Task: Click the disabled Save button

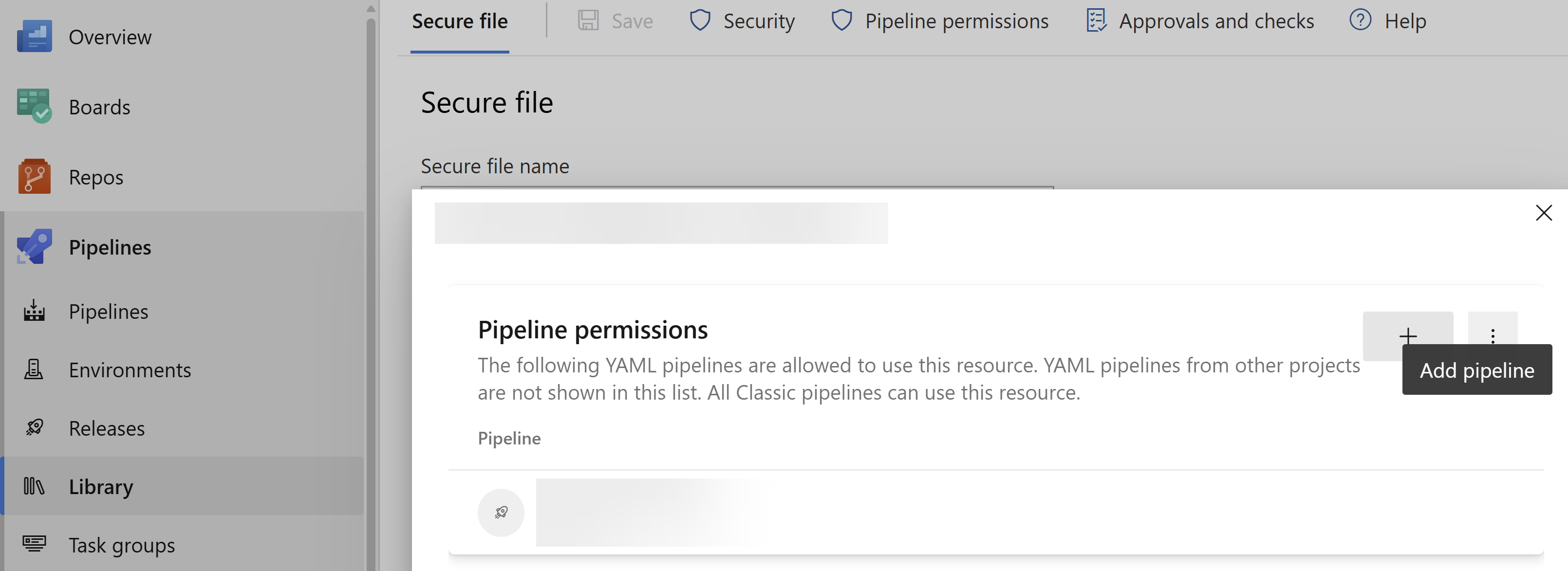Action: click(x=615, y=21)
